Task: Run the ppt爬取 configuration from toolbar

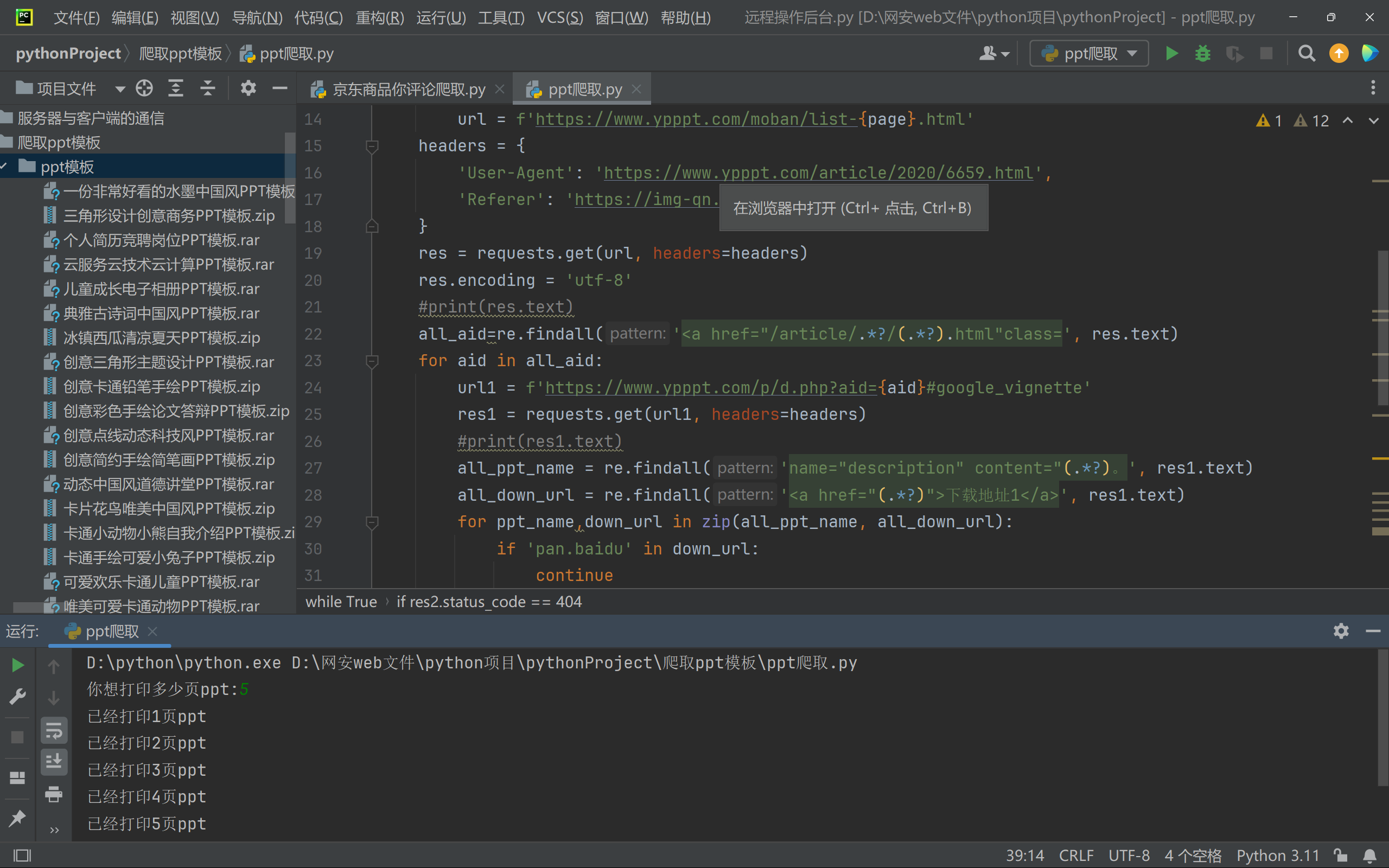Action: tap(1171, 53)
